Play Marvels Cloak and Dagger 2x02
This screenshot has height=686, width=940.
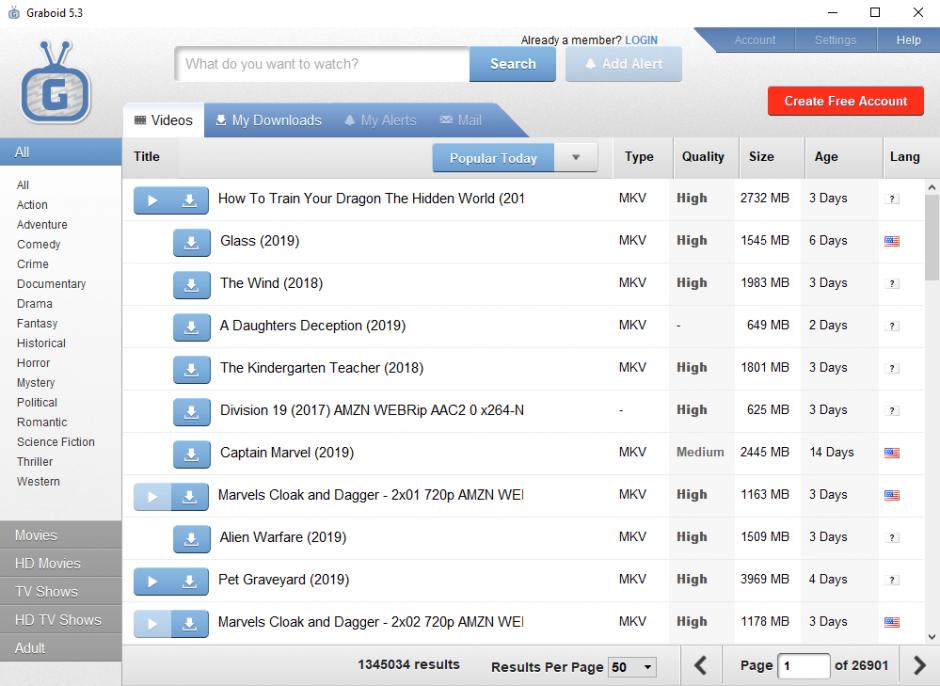pos(152,624)
